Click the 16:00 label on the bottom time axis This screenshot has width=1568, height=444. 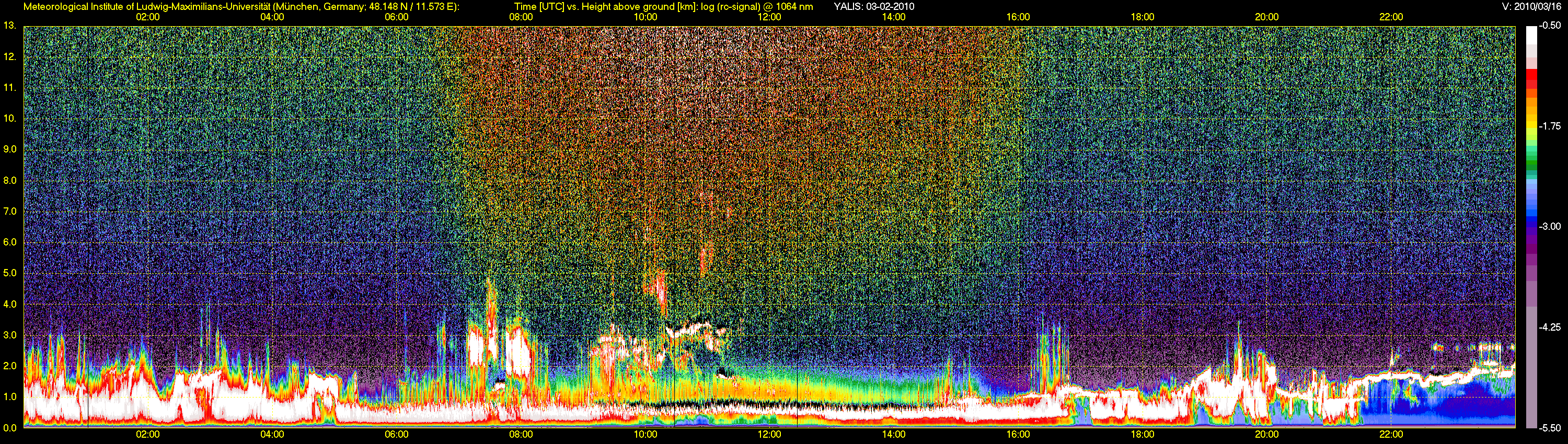(1018, 434)
